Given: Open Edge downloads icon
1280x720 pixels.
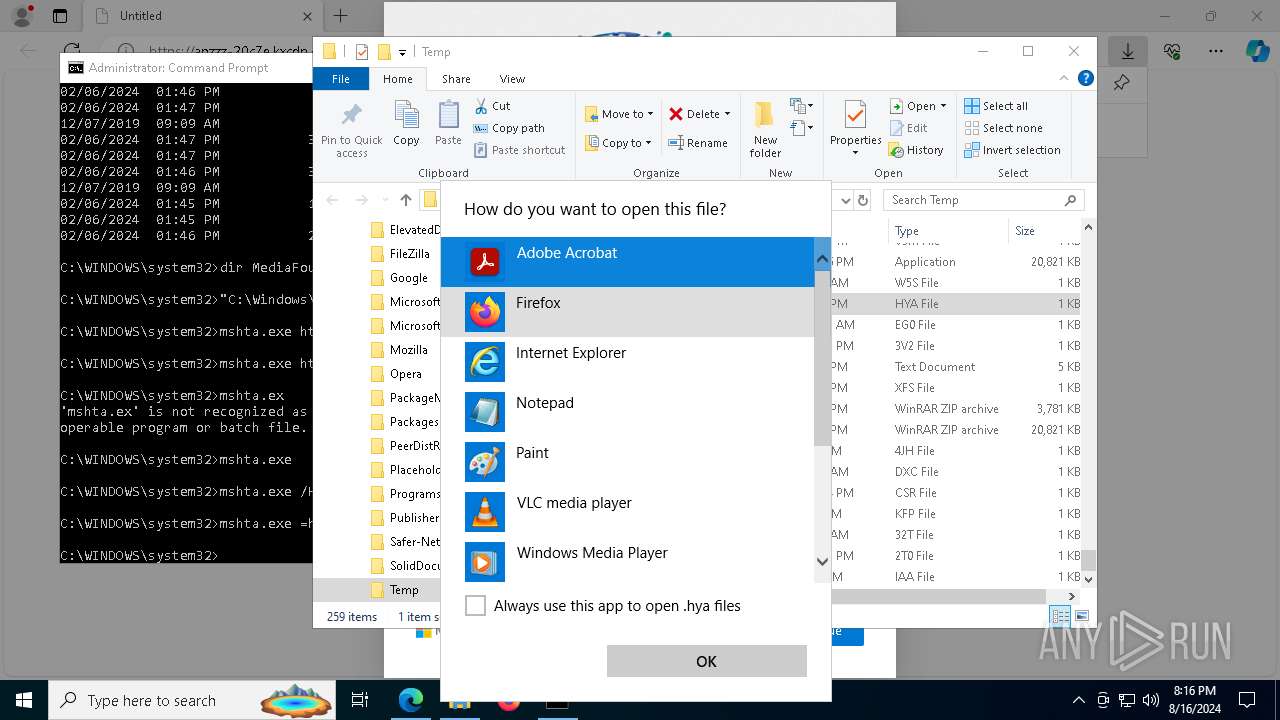Looking at the screenshot, I should (x=1127, y=51).
